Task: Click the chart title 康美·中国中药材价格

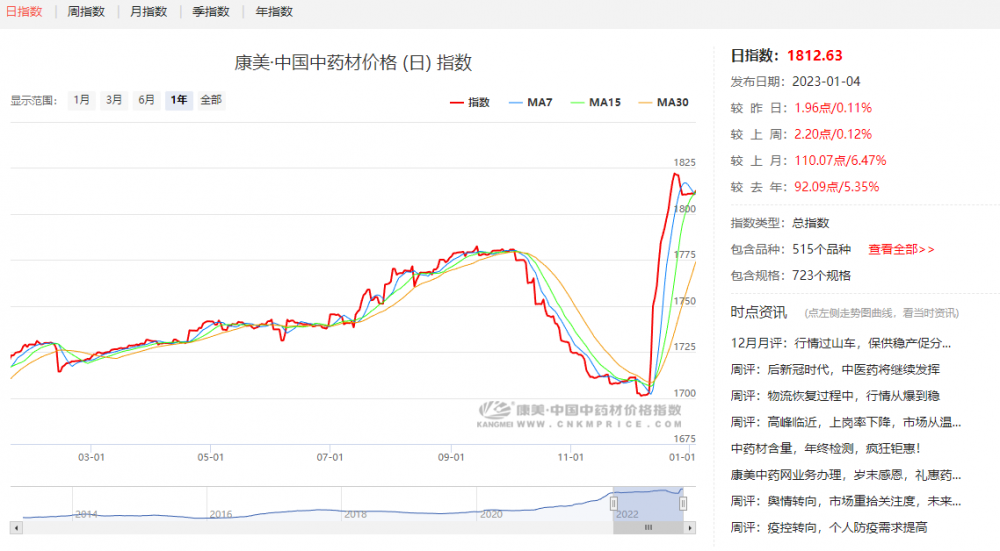Action: (x=353, y=62)
